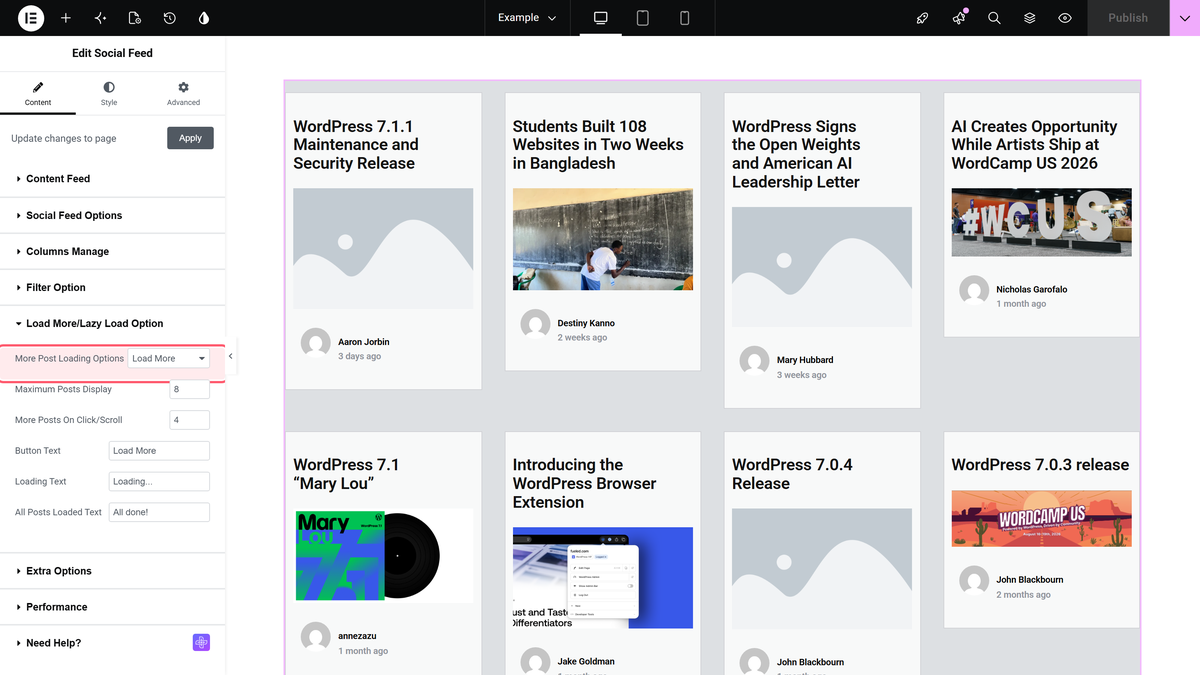This screenshot has height=675, width=1200.
Task: Click the plus Add Element icon
Action: pyautogui.click(x=66, y=18)
